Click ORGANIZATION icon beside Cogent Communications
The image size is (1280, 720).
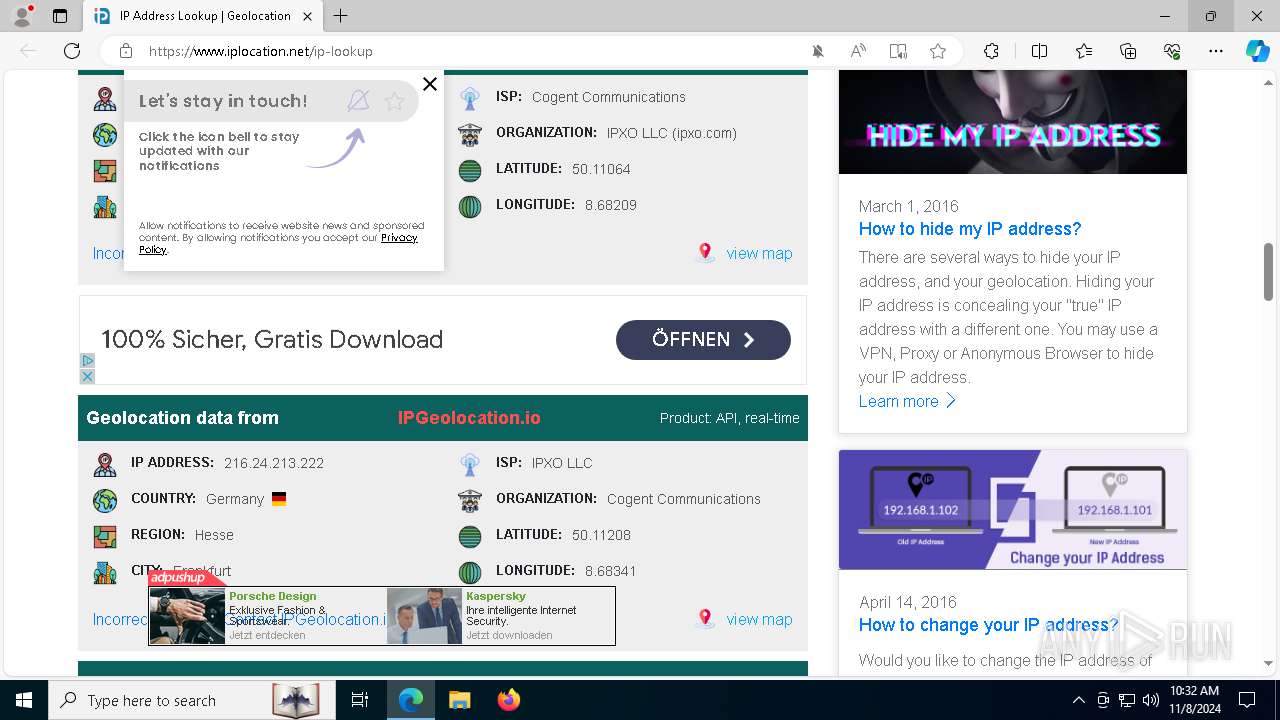[470, 500]
